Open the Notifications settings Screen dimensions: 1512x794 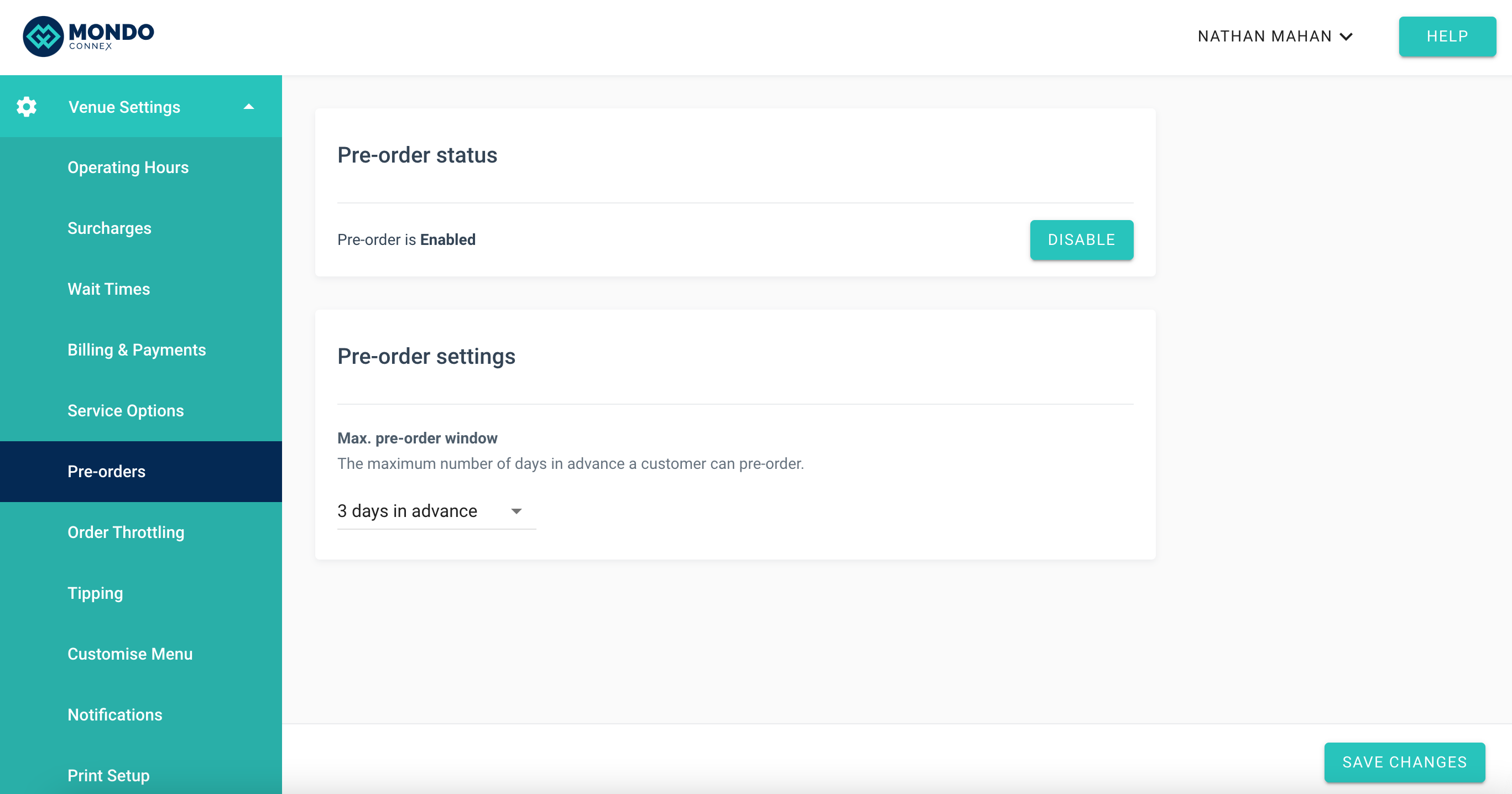tap(114, 715)
